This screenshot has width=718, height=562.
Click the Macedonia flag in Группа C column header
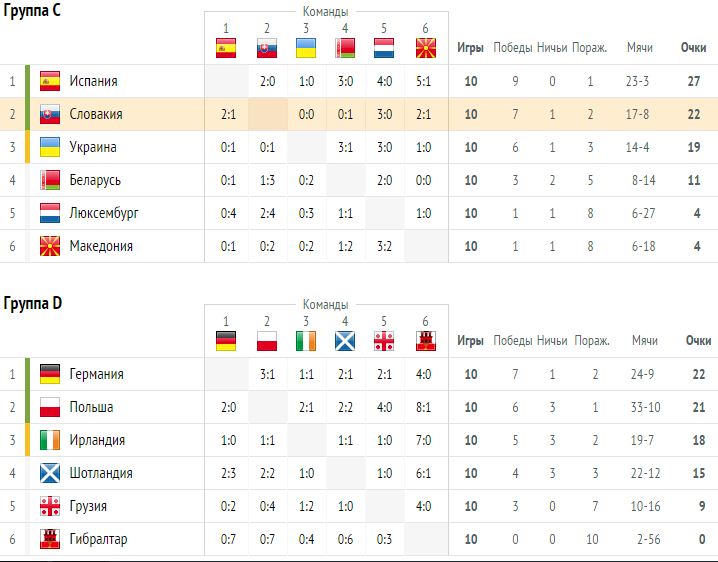(425, 47)
